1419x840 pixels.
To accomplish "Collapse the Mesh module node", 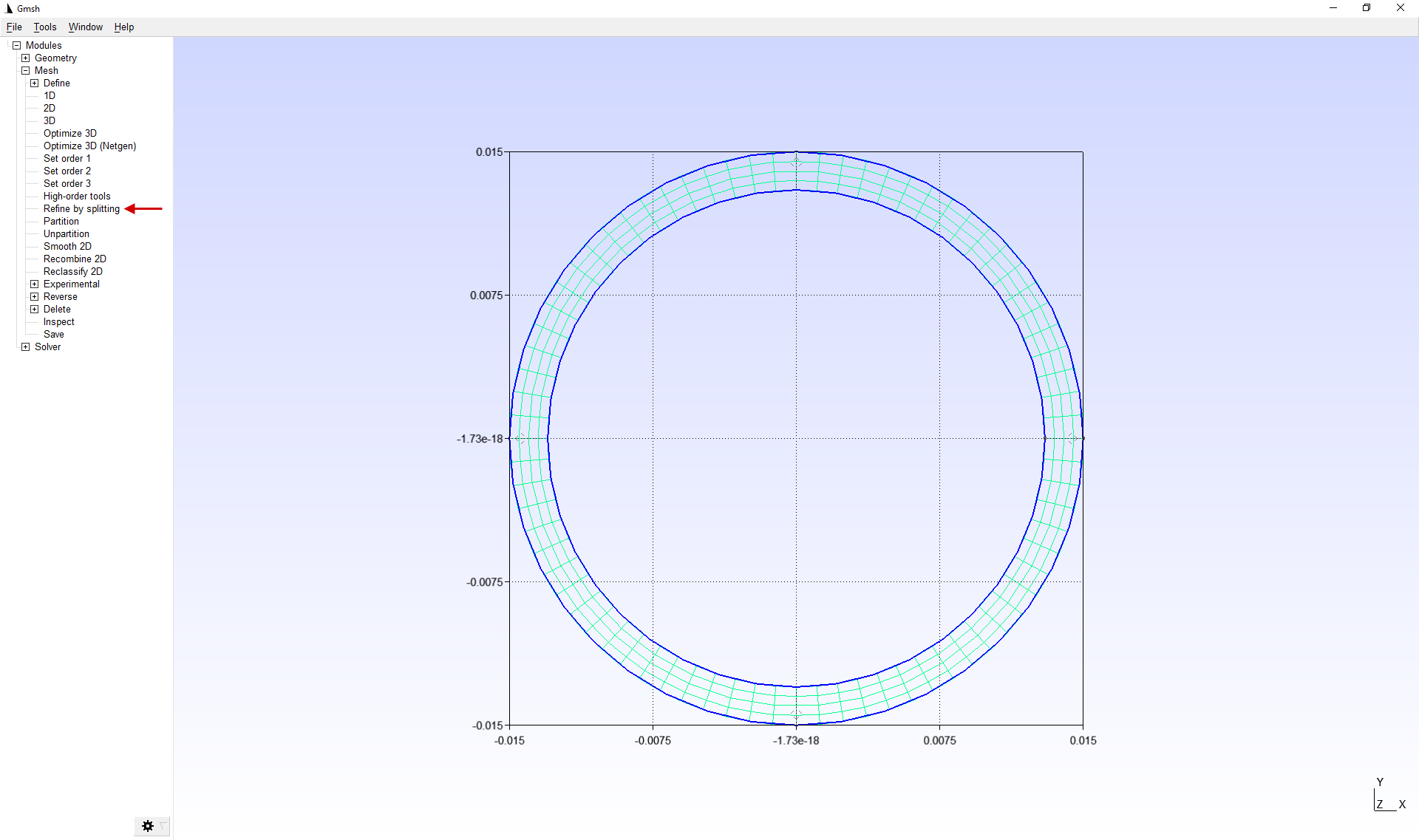I will pos(26,70).
